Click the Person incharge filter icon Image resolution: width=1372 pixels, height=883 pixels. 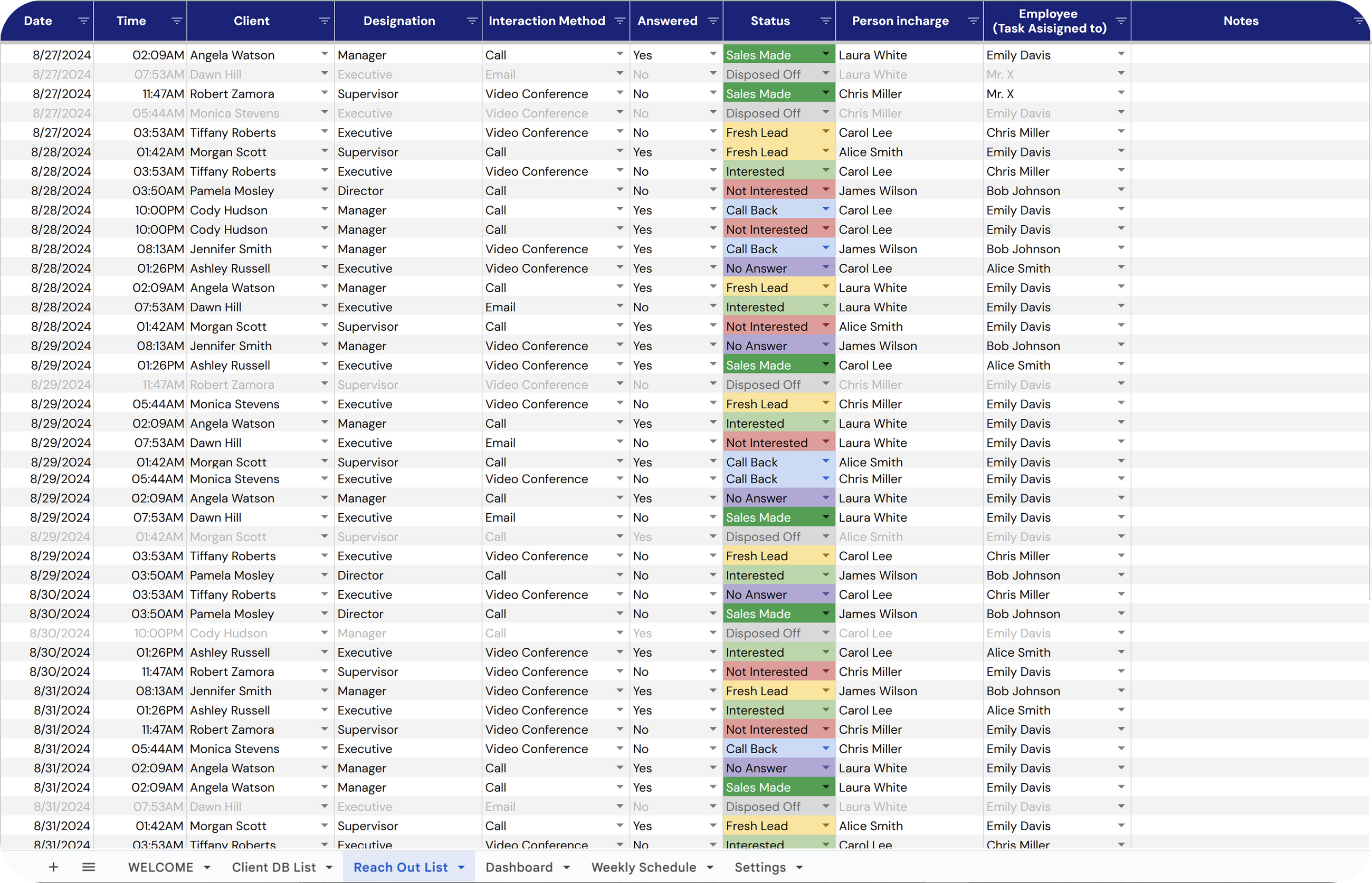(973, 21)
